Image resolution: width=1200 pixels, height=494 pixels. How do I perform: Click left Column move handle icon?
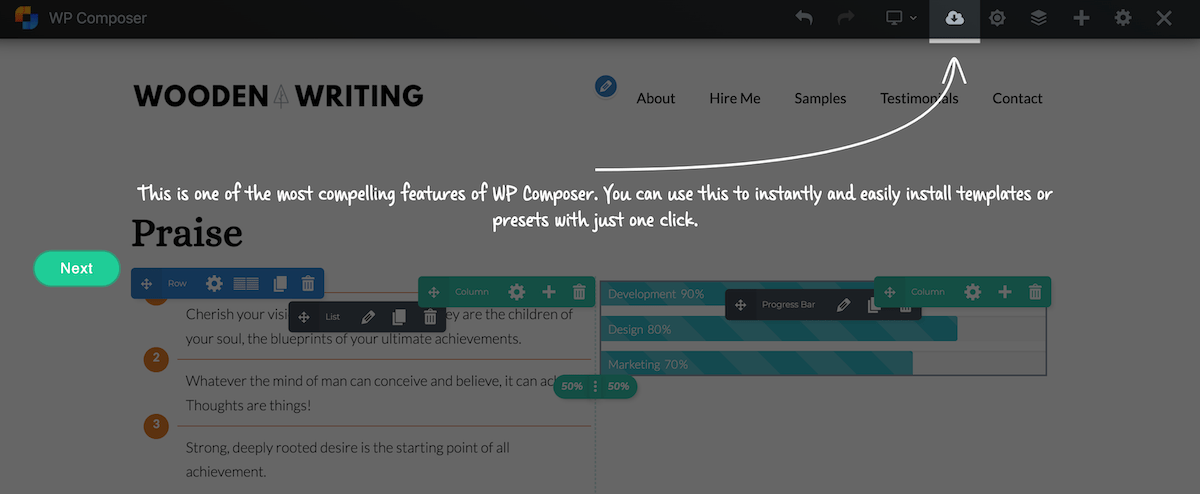[x=434, y=292]
